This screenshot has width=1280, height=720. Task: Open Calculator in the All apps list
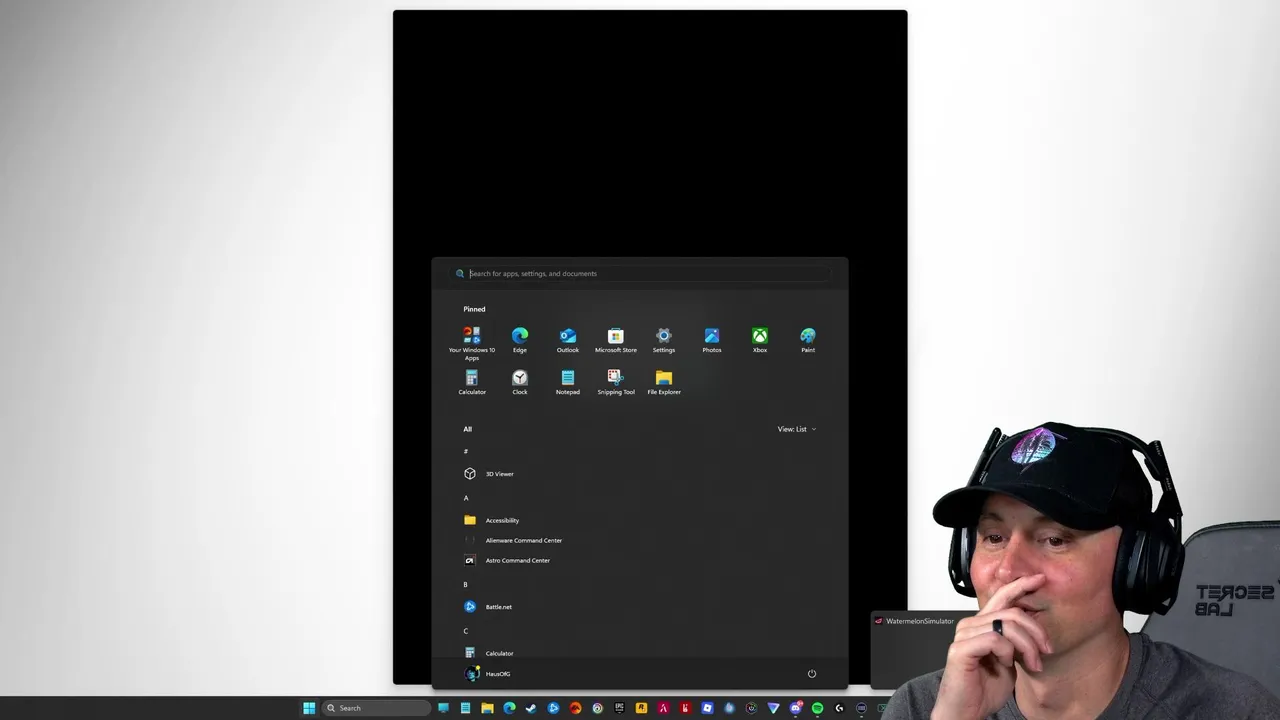[x=489, y=653]
